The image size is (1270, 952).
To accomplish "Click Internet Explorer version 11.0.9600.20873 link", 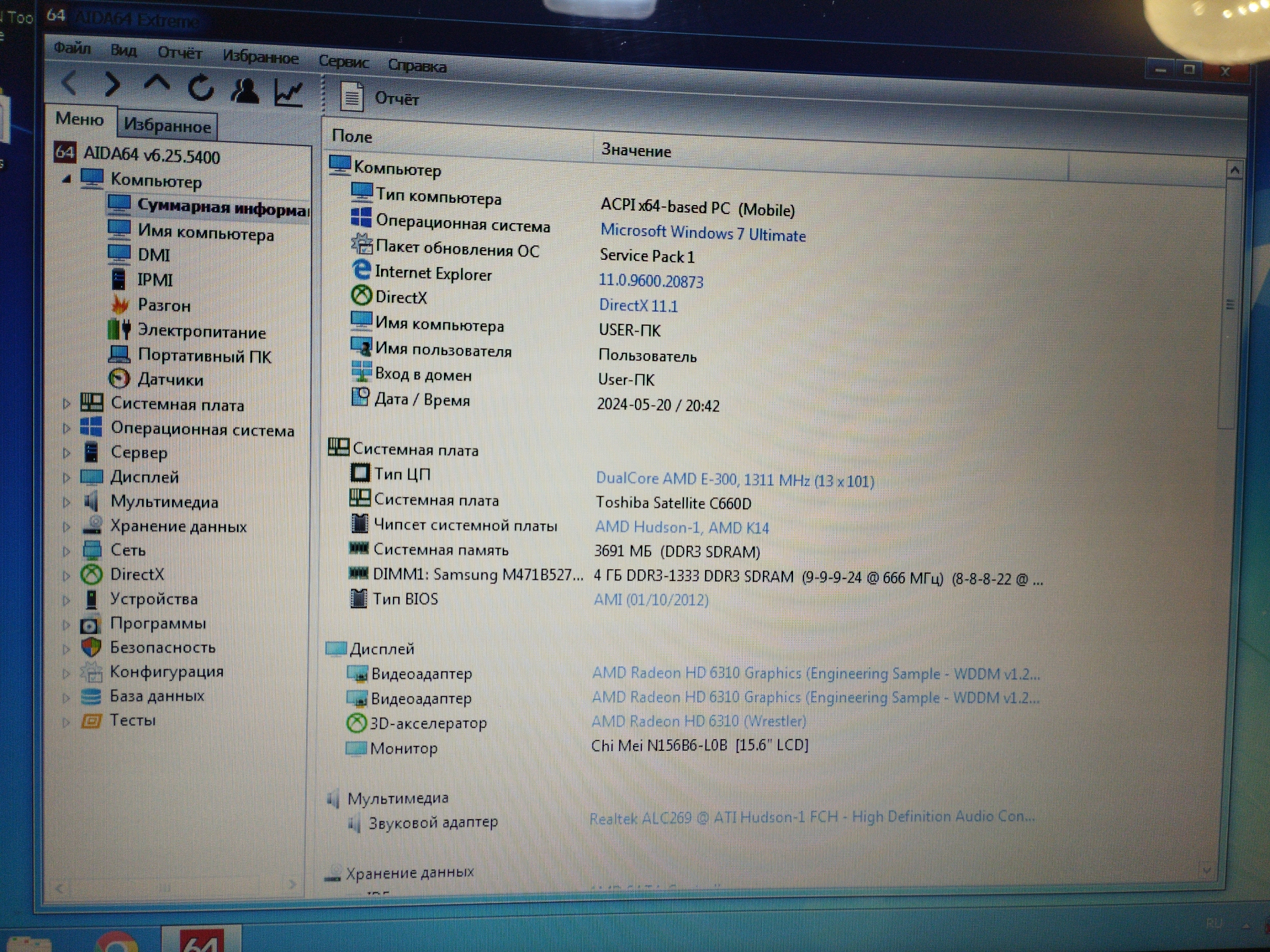I will click(651, 281).
